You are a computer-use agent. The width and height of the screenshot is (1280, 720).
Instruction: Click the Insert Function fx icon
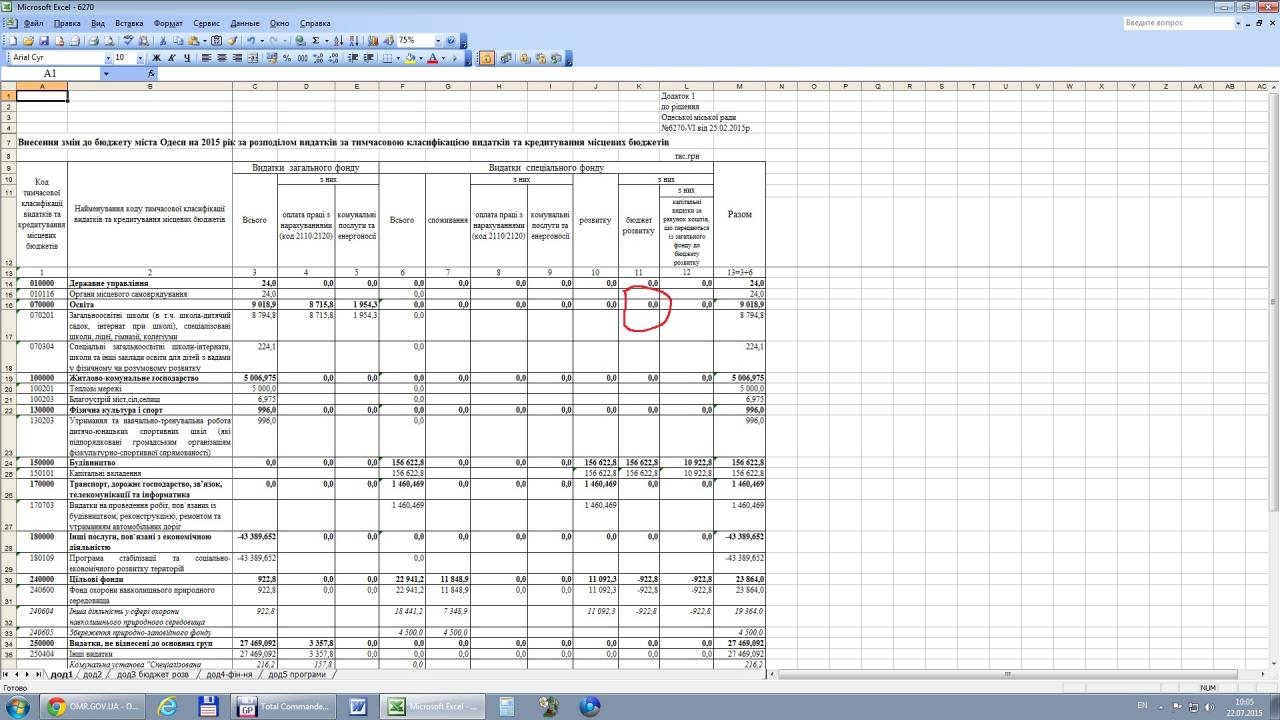151,74
